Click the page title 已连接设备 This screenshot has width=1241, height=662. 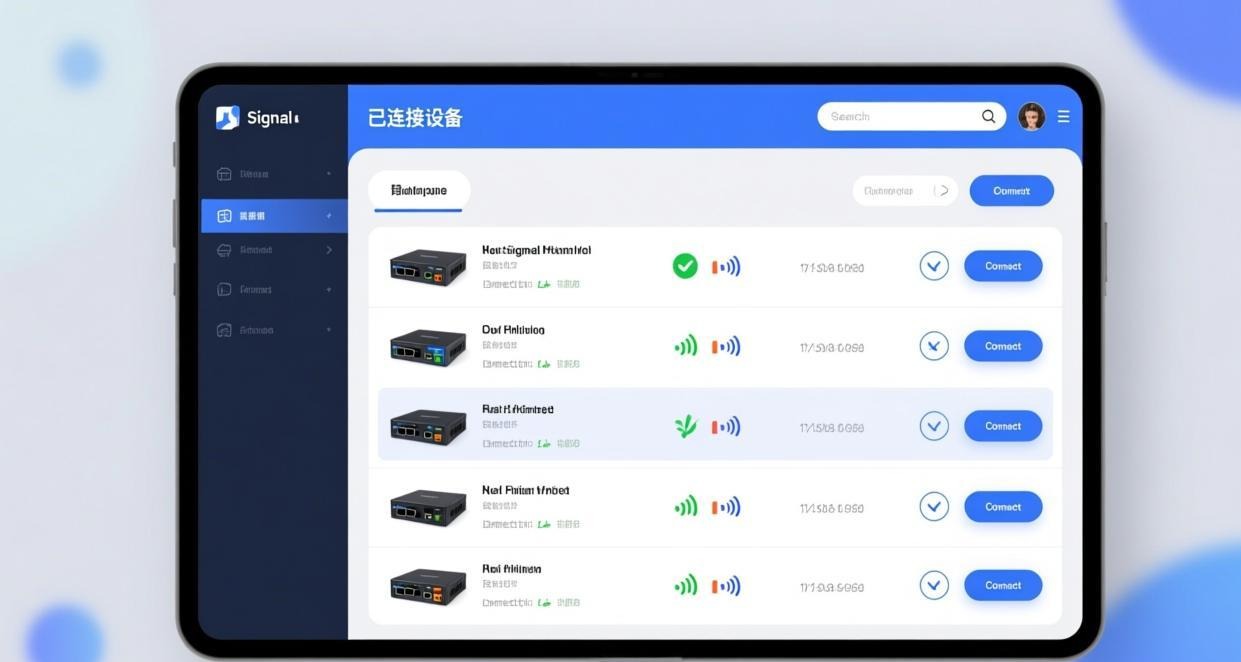coord(415,118)
